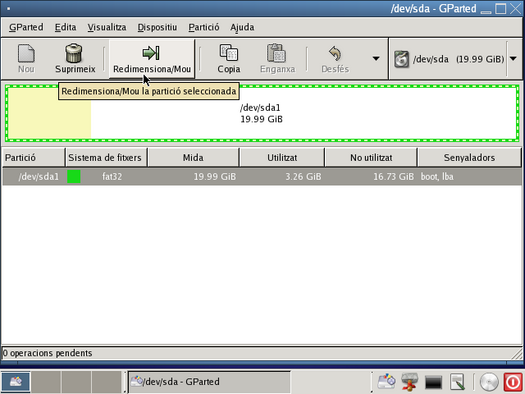Sort by the Sistema de fitxers column header

pyautogui.click(x=106, y=157)
